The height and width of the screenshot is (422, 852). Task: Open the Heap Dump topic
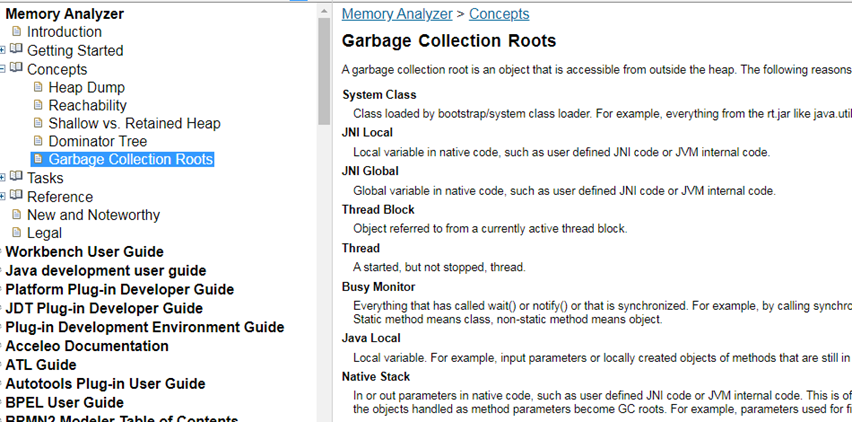(x=86, y=87)
